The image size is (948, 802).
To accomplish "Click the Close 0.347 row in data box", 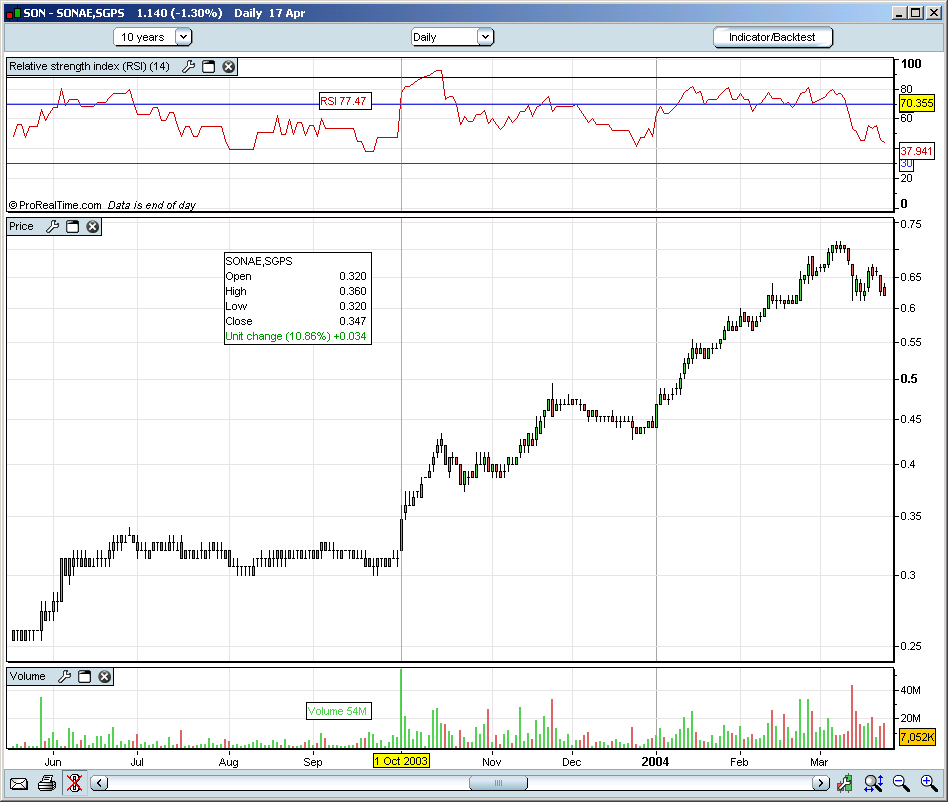I will coord(296,321).
